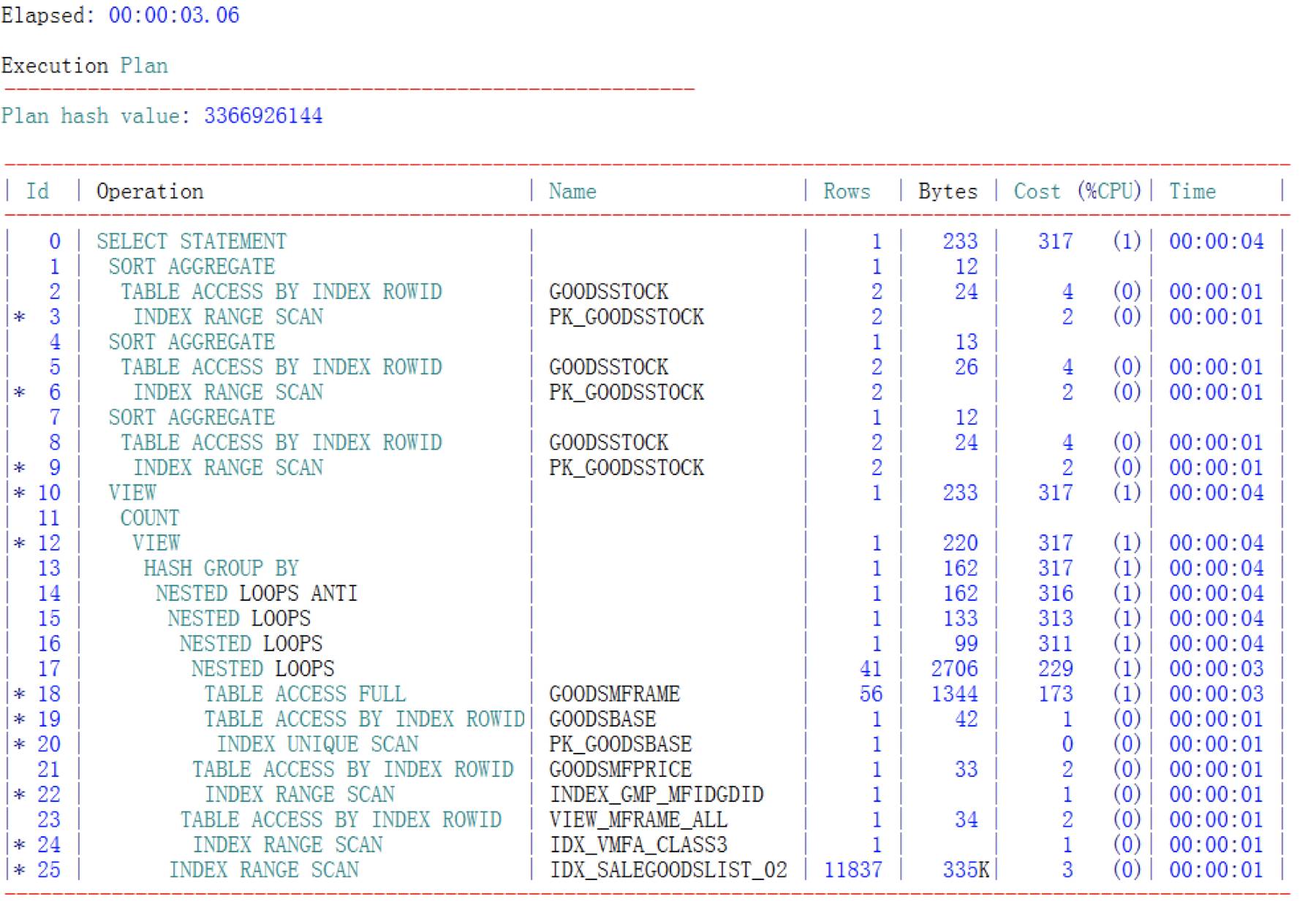Click the NESTED LOOPS ANTI operation

pyautogui.click(x=257, y=594)
